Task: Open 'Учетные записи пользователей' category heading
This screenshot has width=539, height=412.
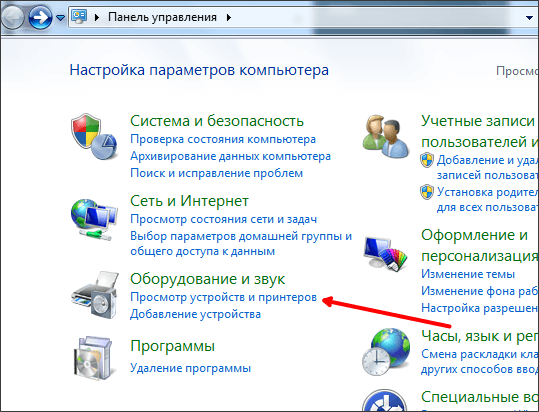Action: click(480, 131)
